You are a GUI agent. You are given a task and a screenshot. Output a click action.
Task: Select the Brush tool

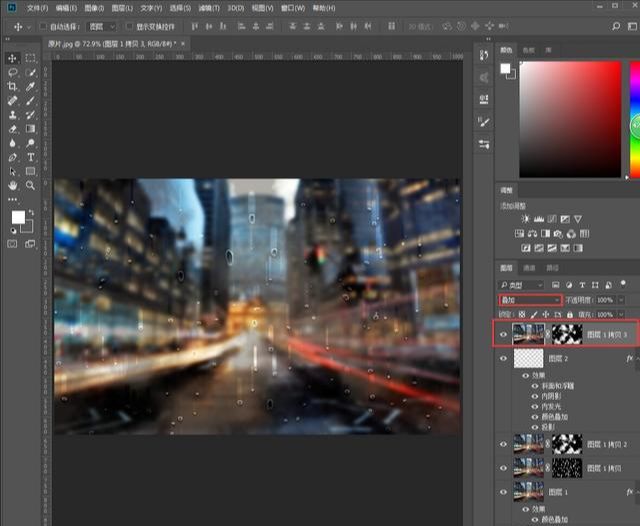coord(30,101)
